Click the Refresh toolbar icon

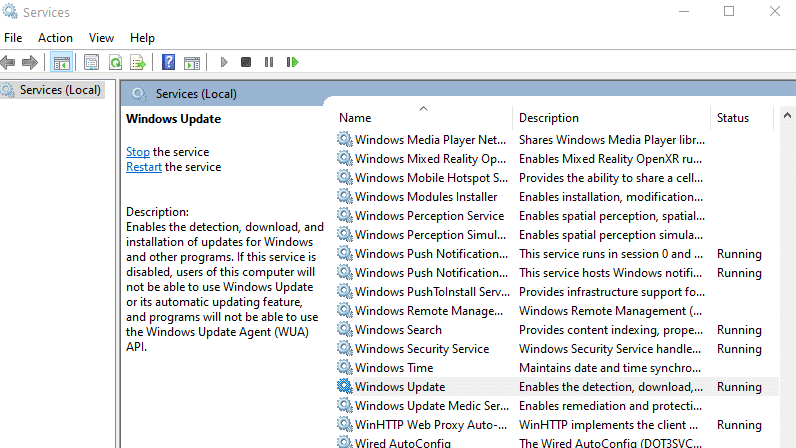click(x=115, y=62)
